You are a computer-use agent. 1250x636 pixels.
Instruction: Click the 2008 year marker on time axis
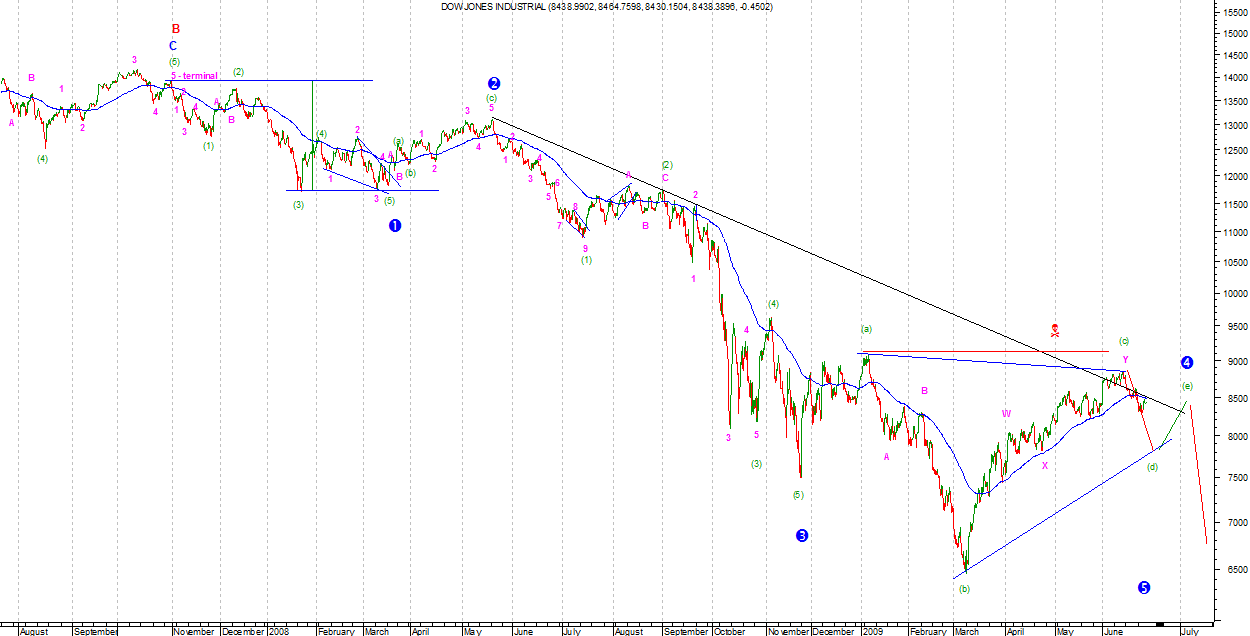point(281,631)
